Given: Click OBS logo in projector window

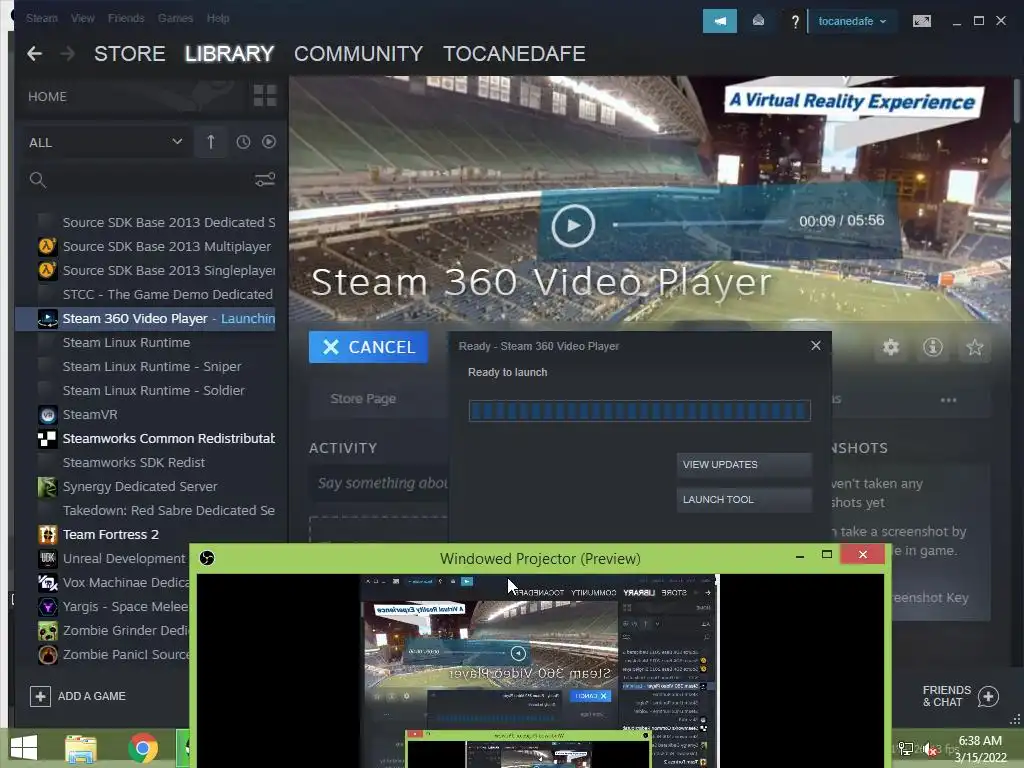Looking at the screenshot, I should (x=207, y=558).
